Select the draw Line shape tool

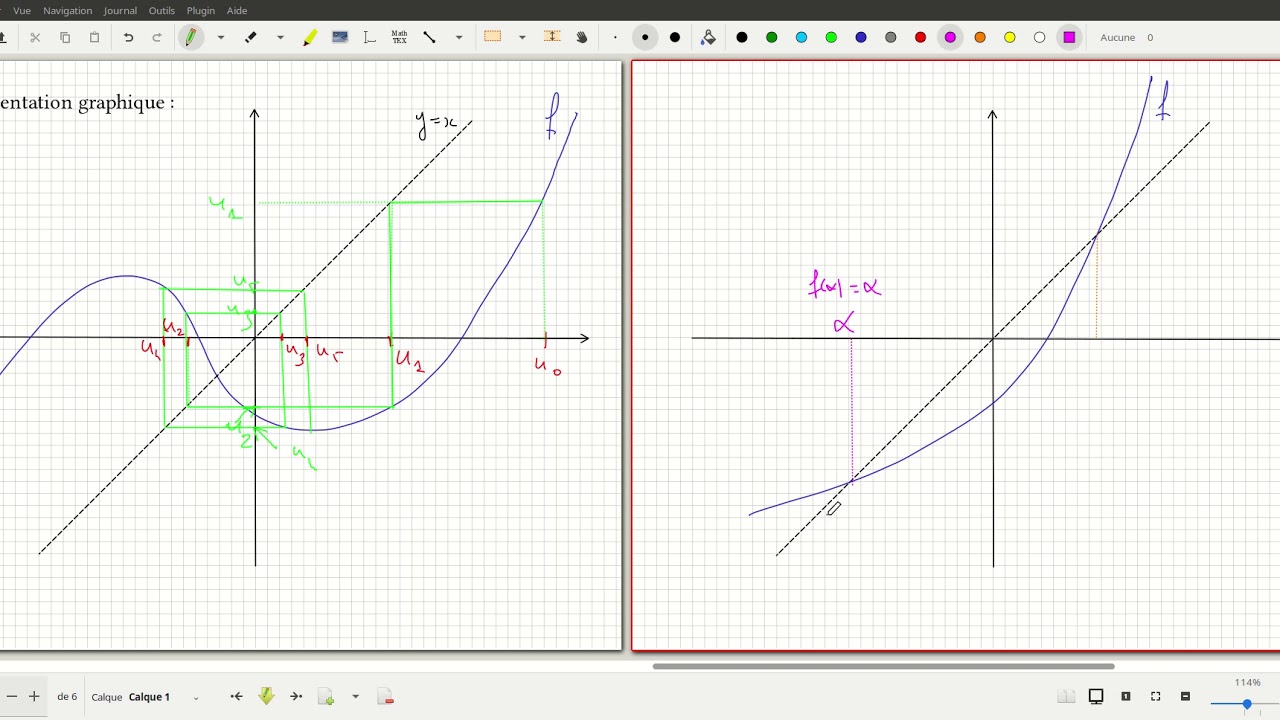pyautogui.click(x=429, y=37)
